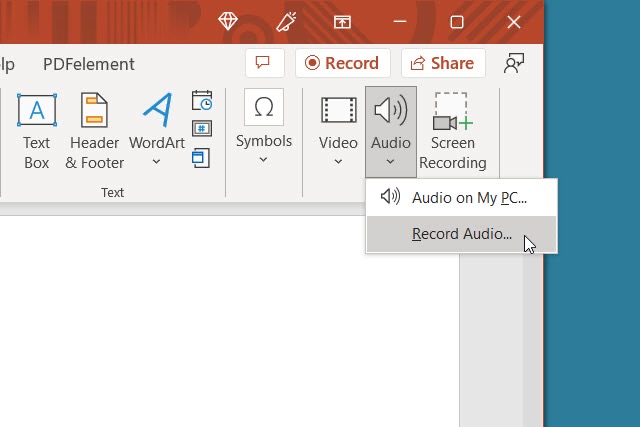The width and height of the screenshot is (640, 427).
Task: Select Record Audio... menu entry
Action: click(x=461, y=235)
